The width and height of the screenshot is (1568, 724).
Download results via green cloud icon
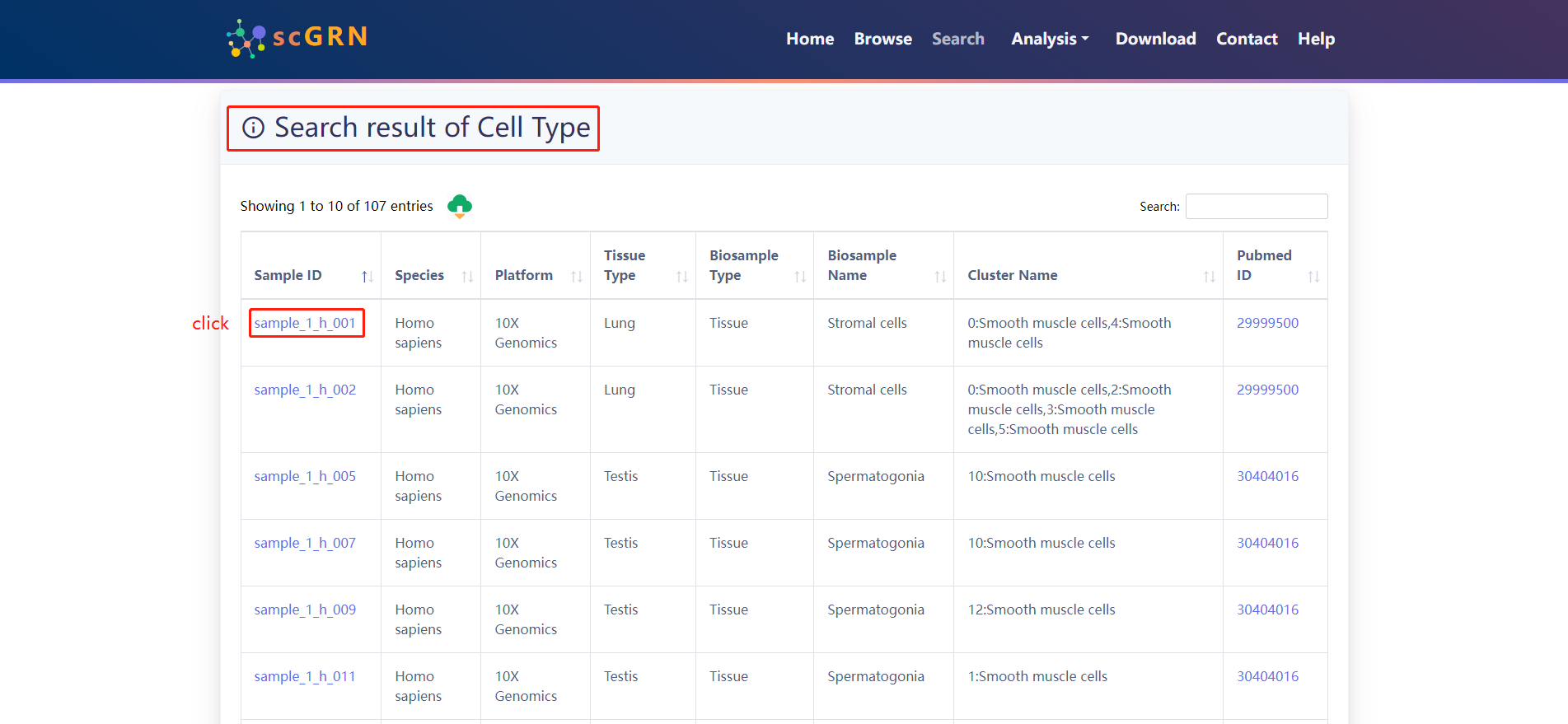460,206
